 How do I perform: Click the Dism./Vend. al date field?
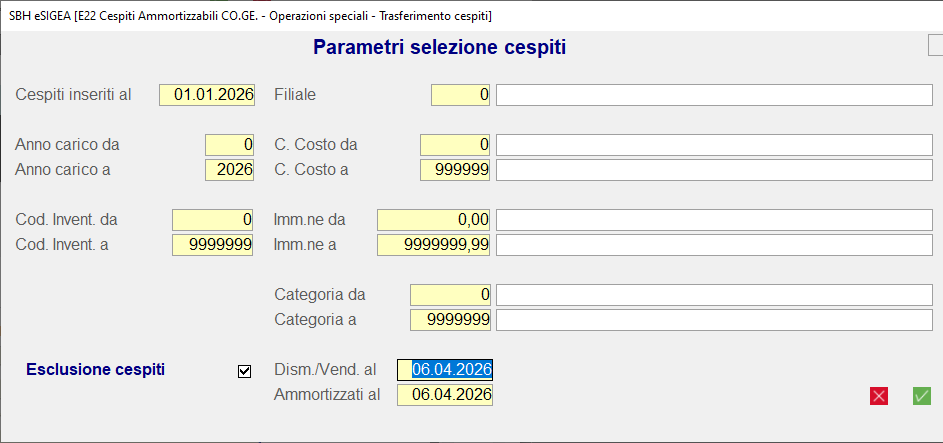tap(445, 370)
